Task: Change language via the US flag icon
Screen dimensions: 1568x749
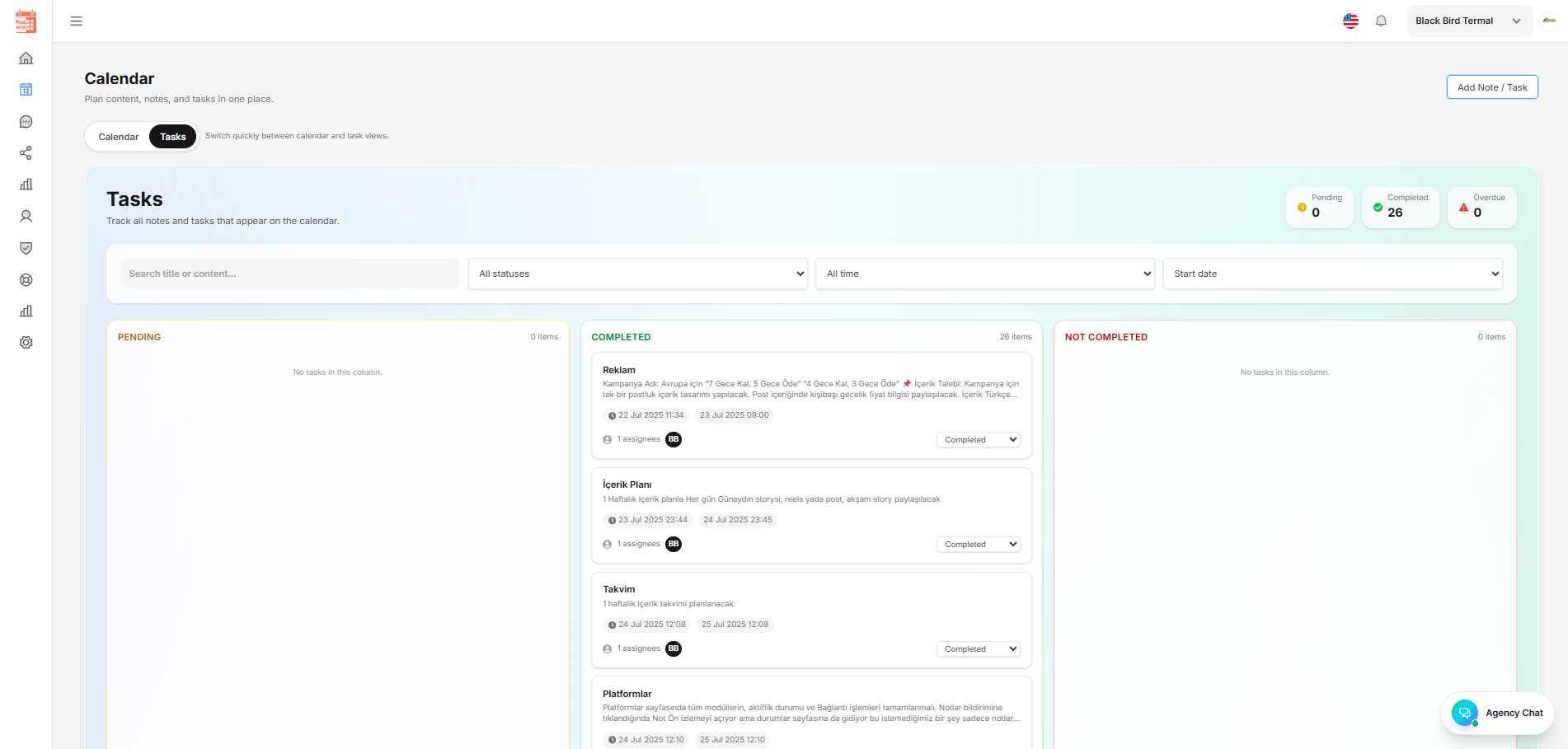Action: (1350, 21)
